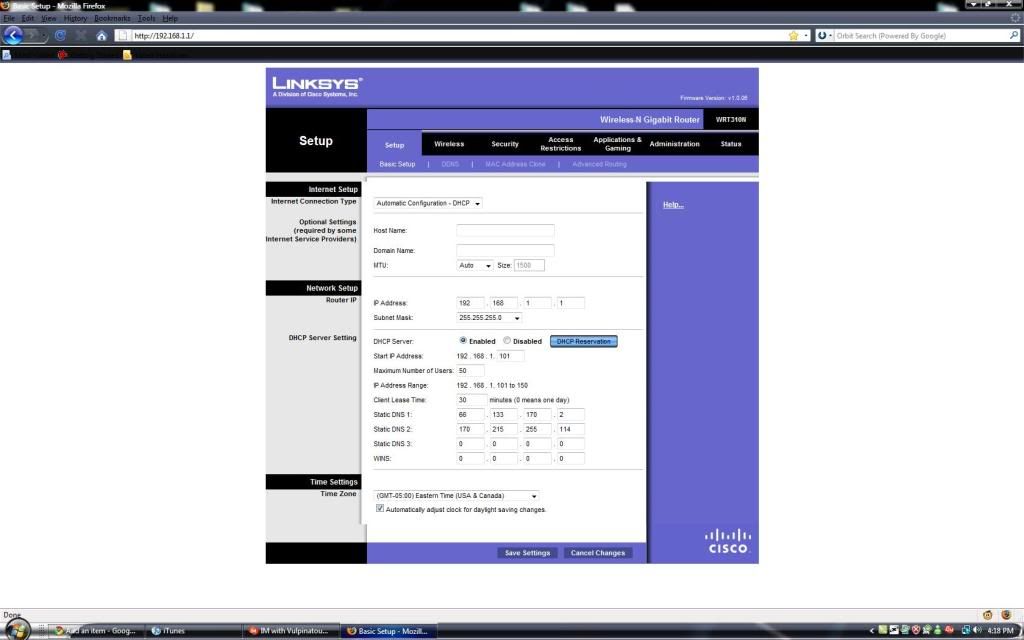Open IM with Vulpinatou taskbar window
This screenshot has width=1024, height=640.
pyautogui.click(x=289, y=631)
